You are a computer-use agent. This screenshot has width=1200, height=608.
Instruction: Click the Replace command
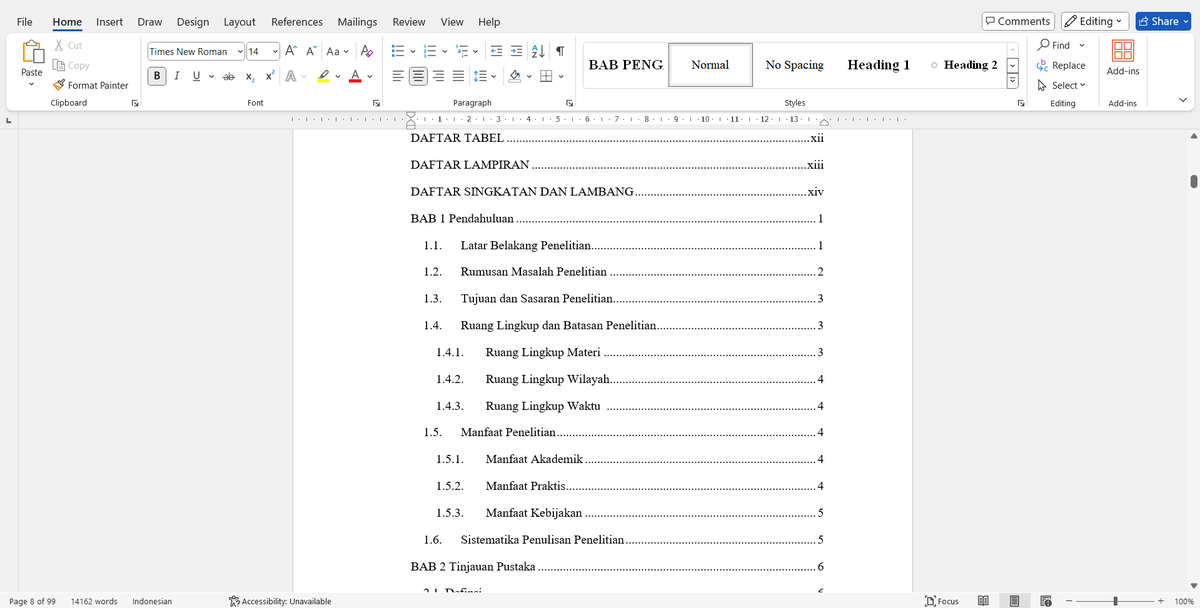click(x=1061, y=65)
